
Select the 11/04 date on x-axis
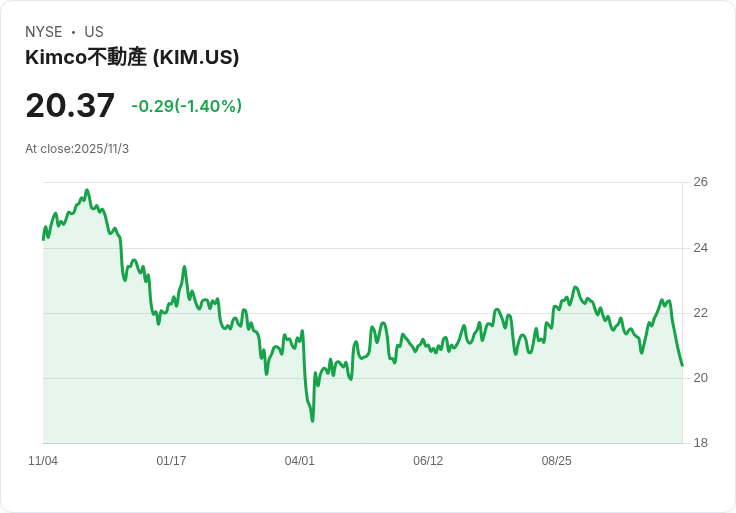coord(43,461)
